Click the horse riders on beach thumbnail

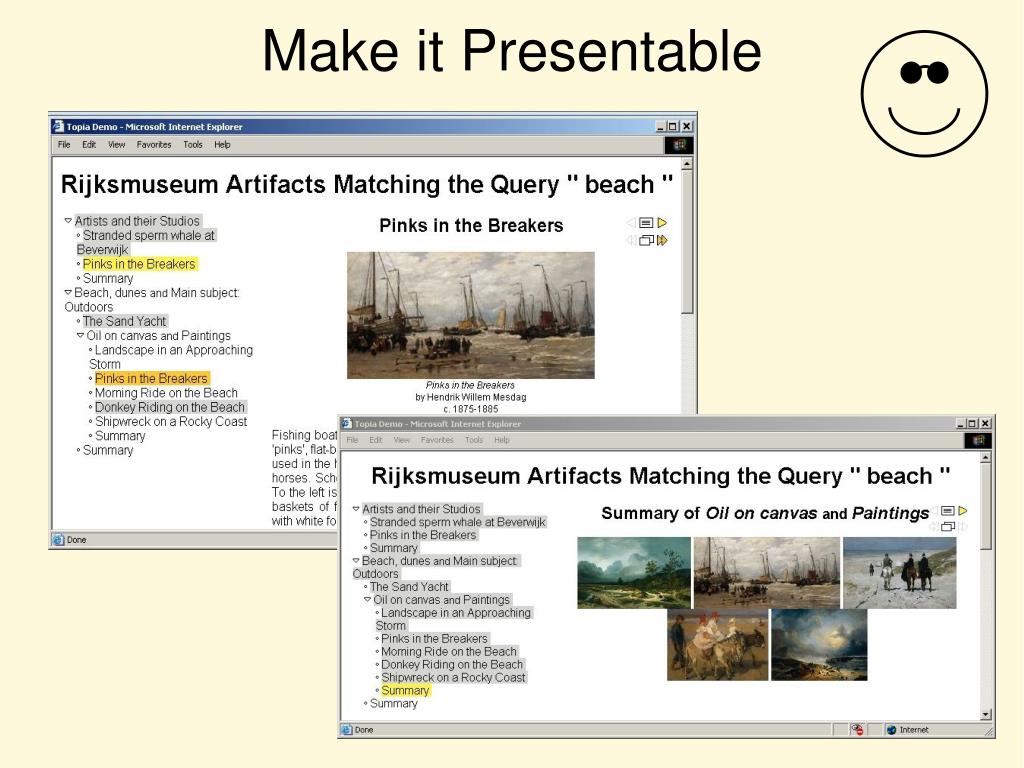pos(900,573)
